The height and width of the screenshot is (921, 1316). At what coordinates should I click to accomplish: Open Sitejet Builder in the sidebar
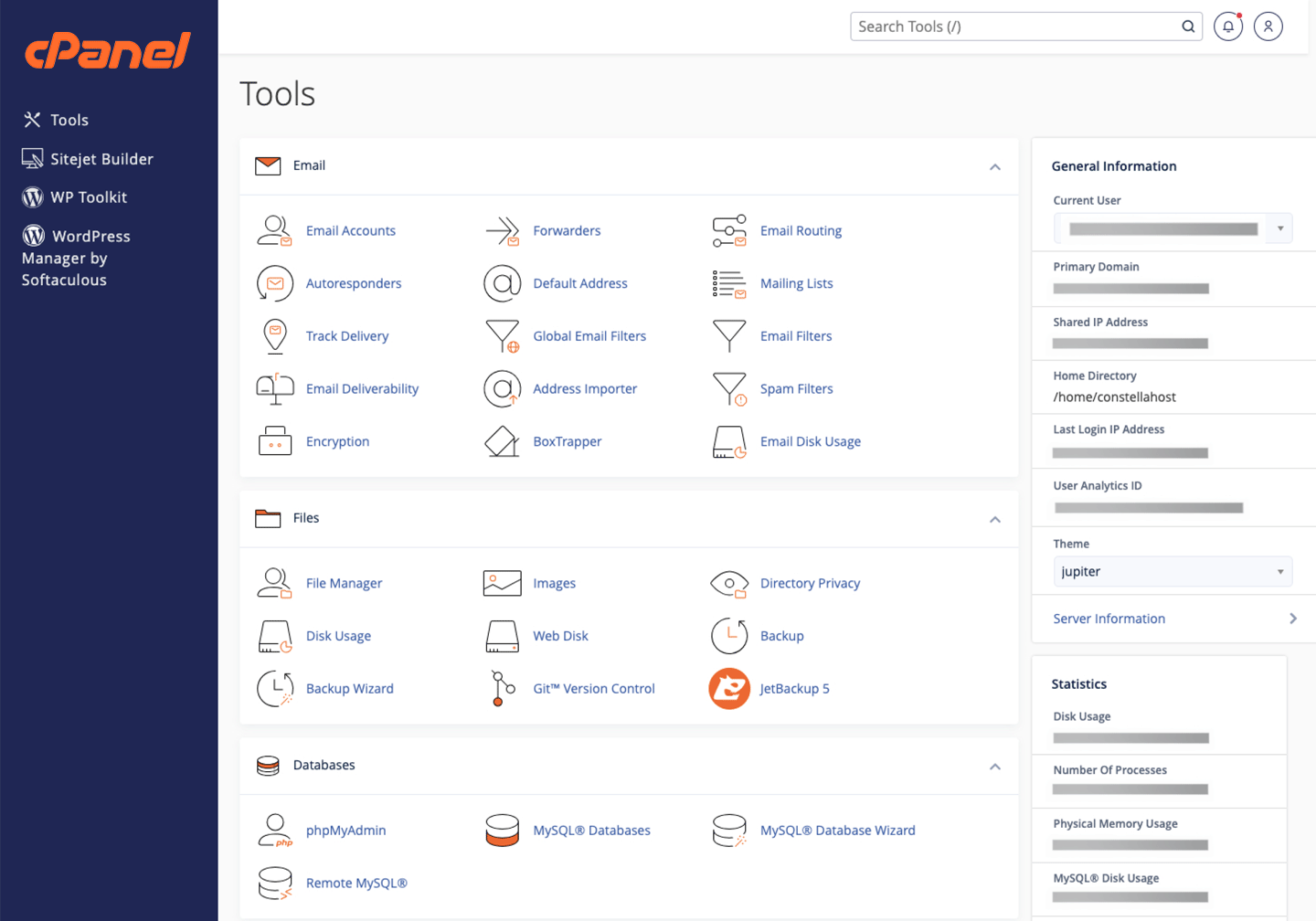point(88,159)
